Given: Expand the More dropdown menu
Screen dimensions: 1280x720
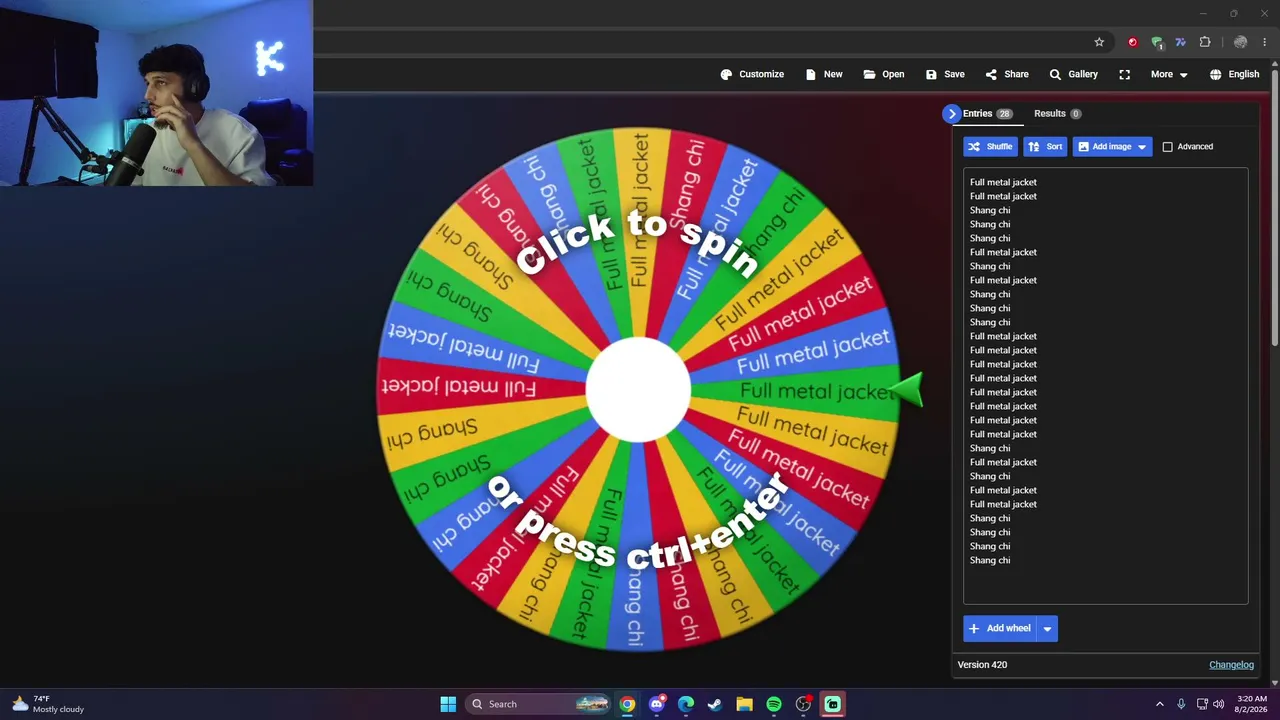Looking at the screenshot, I should point(1169,74).
